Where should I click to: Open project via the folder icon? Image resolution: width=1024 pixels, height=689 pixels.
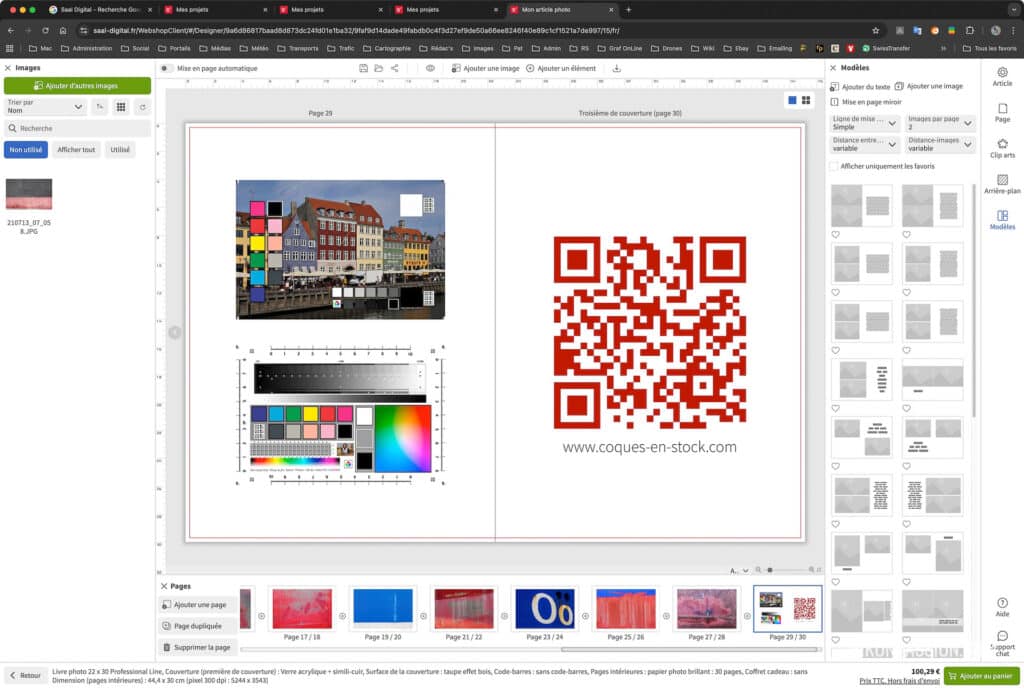coord(379,68)
